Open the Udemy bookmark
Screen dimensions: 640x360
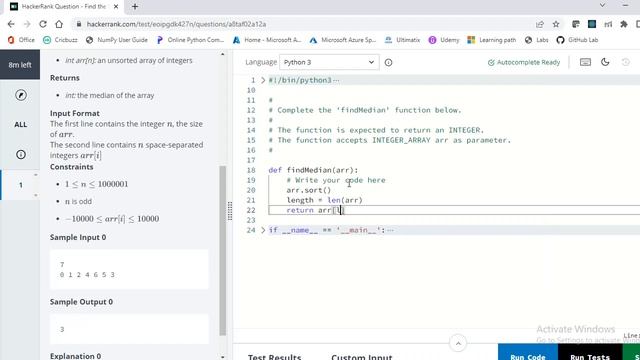pos(444,40)
